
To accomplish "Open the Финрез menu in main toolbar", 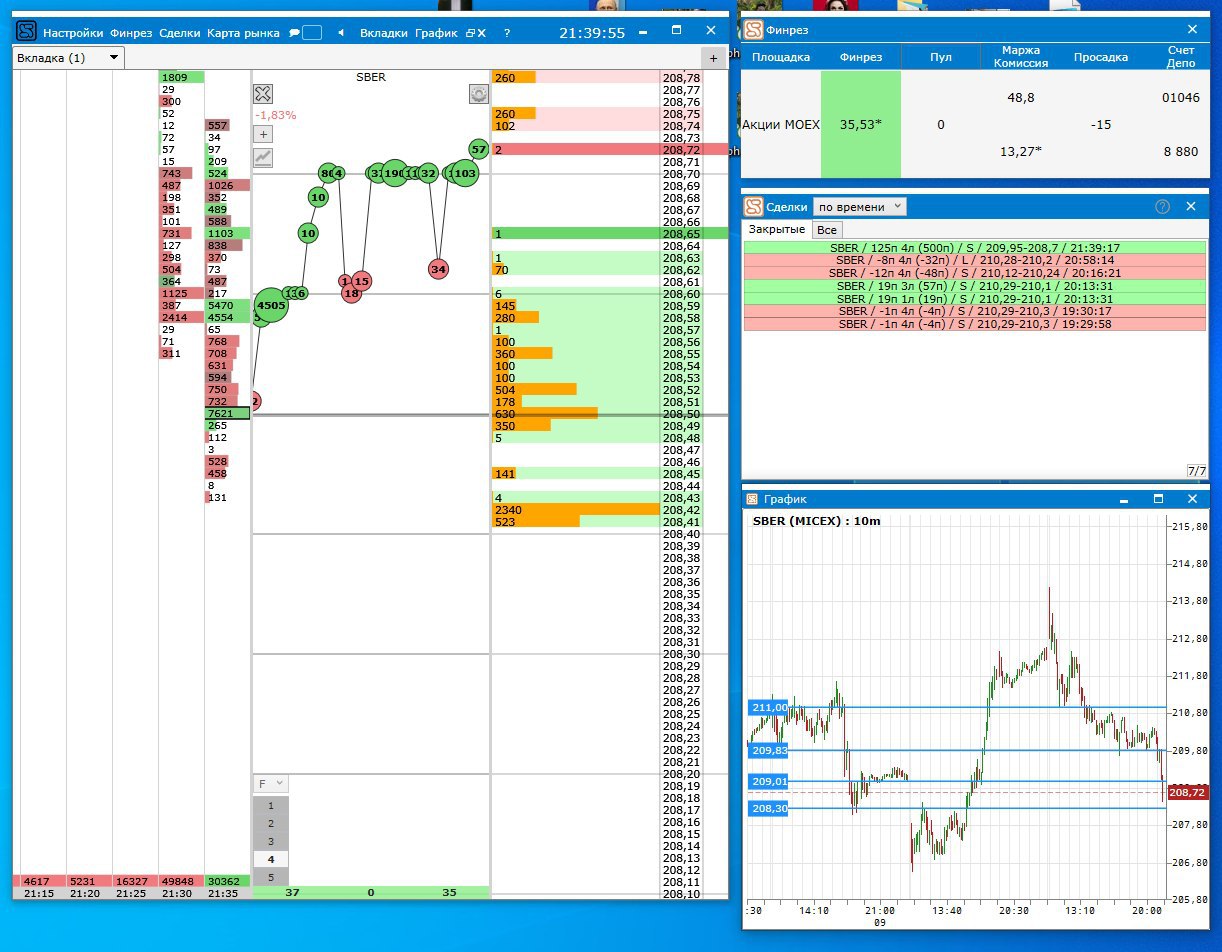I will click(131, 33).
